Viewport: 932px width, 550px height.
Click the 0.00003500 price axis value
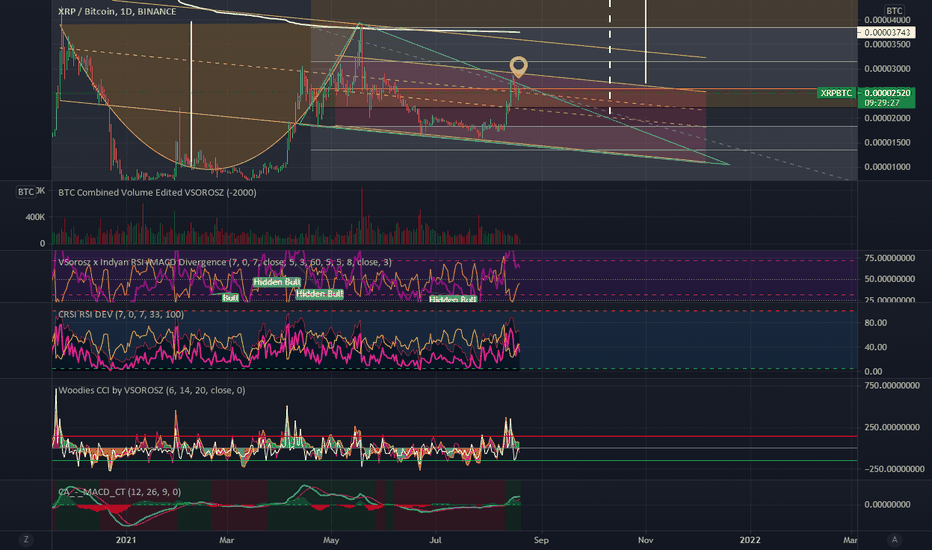coord(887,45)
